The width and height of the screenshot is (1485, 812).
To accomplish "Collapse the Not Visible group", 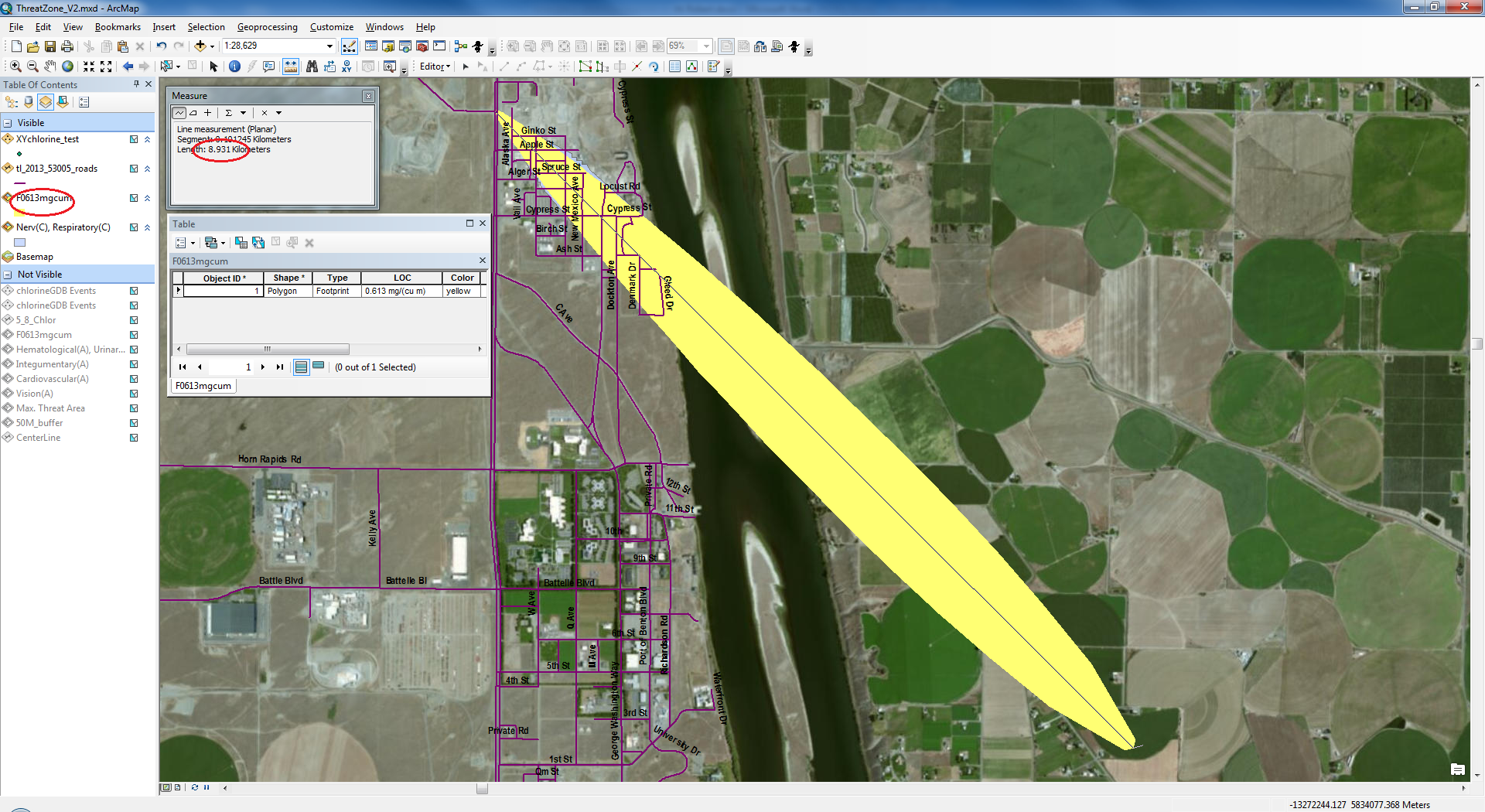I will pyautogui.click(x=8, y=275).
